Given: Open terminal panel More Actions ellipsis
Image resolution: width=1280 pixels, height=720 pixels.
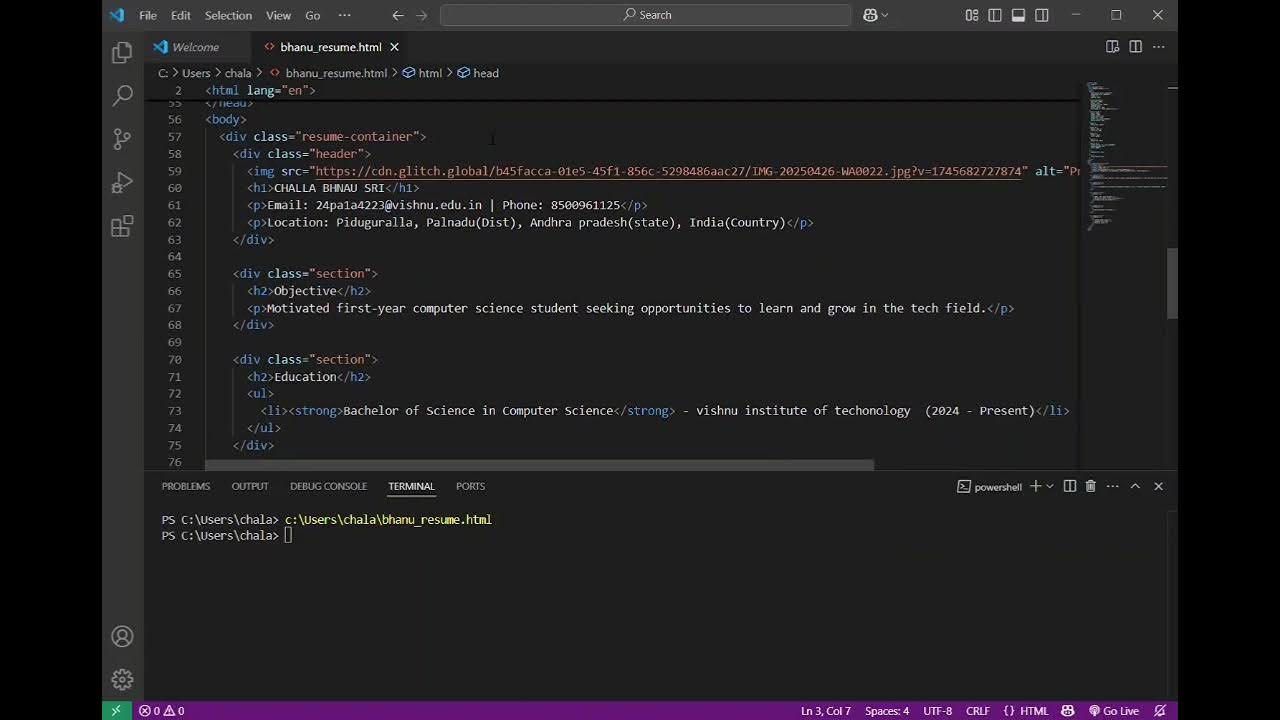Looking at the screenshot, I should tap(1112, 486).
